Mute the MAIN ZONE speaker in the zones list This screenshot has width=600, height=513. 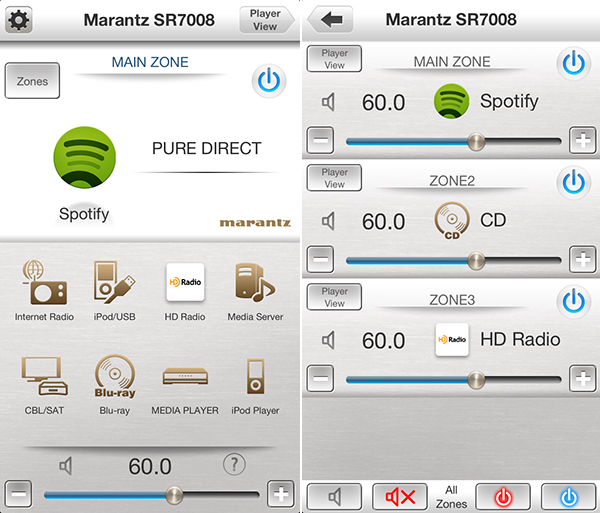[x=328, y=103]
